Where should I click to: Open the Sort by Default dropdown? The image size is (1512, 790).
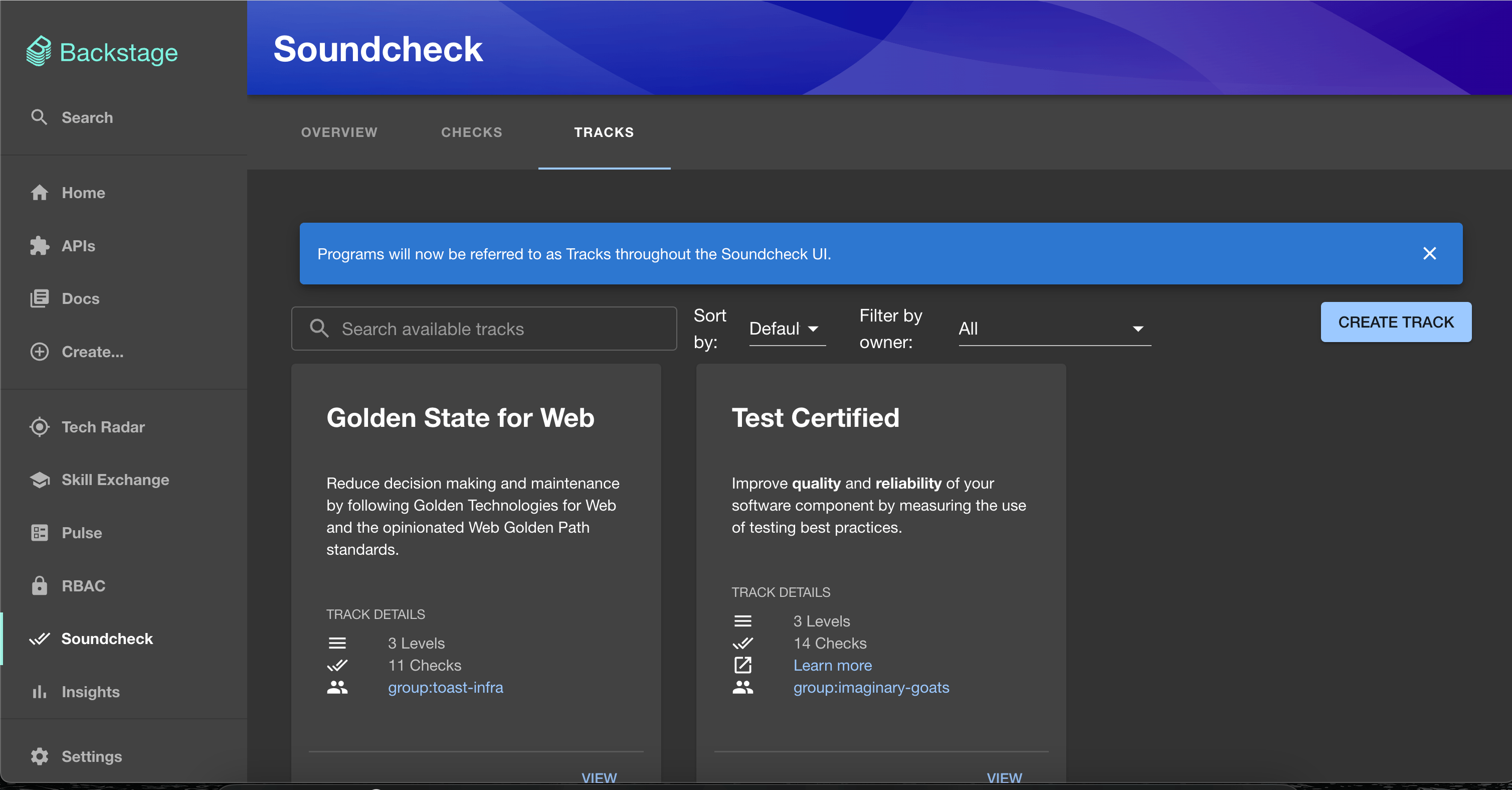coord(787,329)
